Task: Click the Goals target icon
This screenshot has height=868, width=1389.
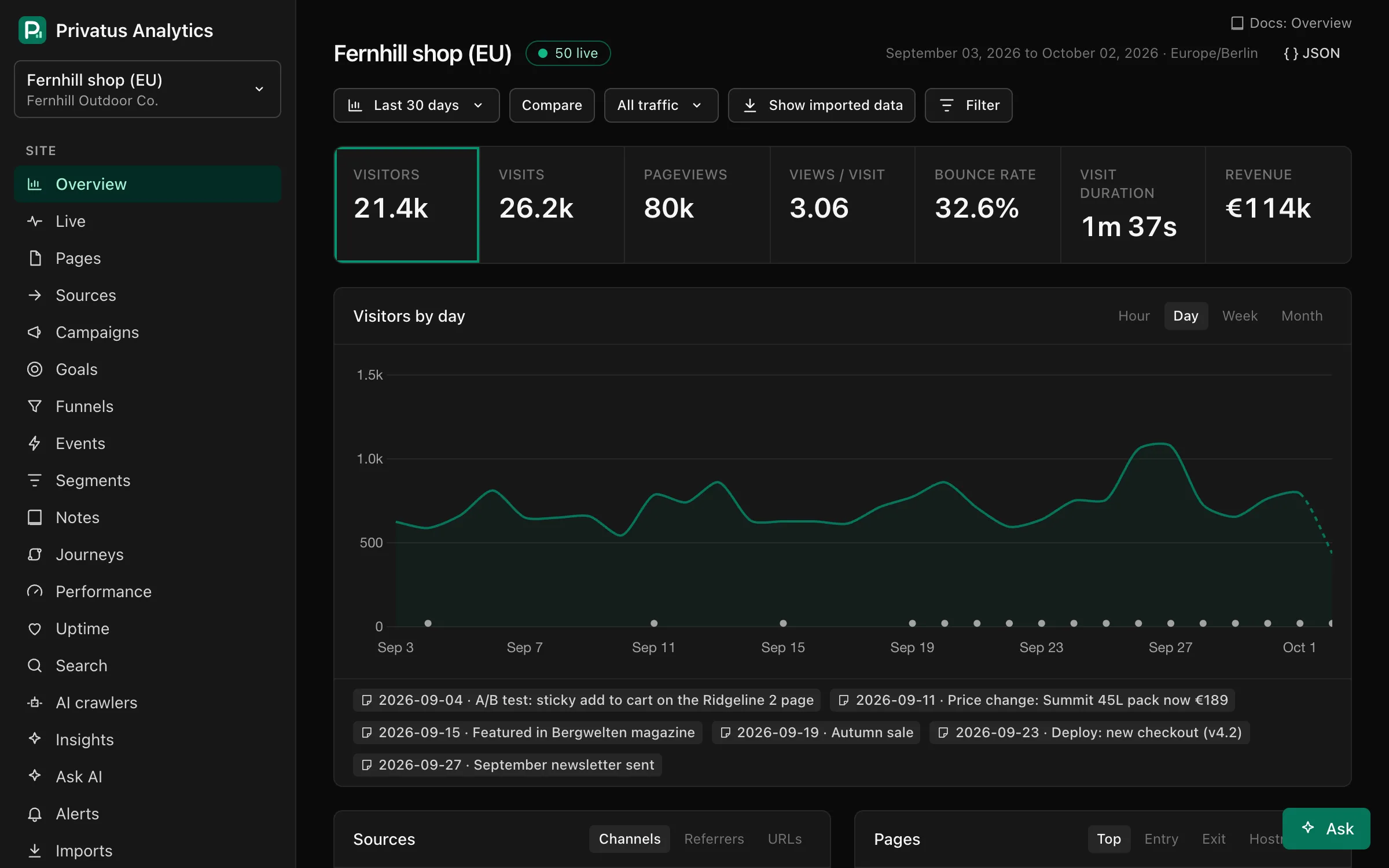Action: pos(35,369)
